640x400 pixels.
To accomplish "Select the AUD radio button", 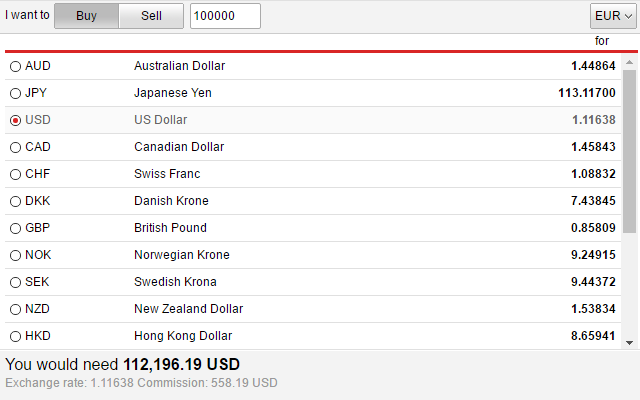I will click(x=16, y=66).
